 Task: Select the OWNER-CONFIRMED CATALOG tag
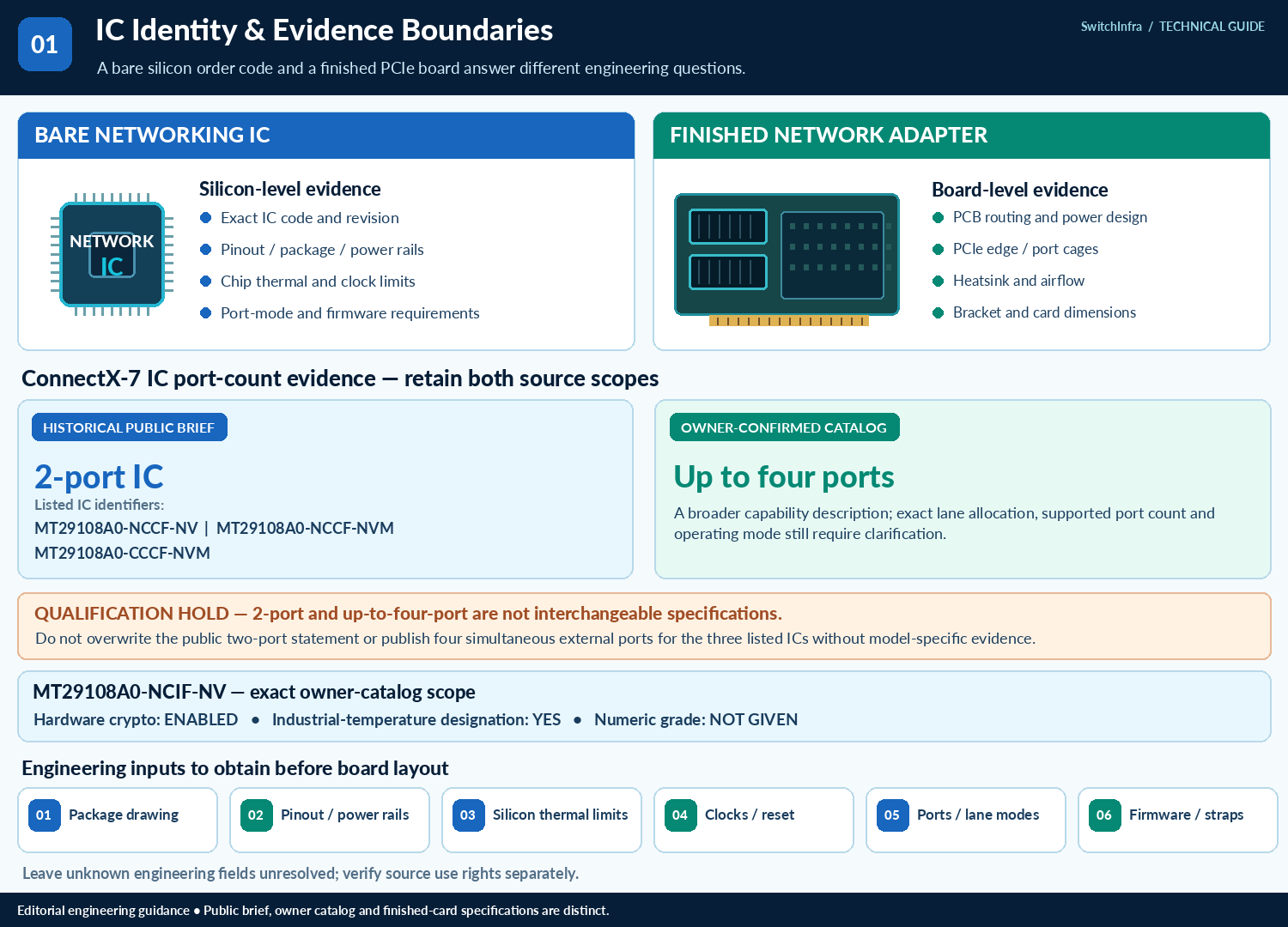(x=784, y=427)
